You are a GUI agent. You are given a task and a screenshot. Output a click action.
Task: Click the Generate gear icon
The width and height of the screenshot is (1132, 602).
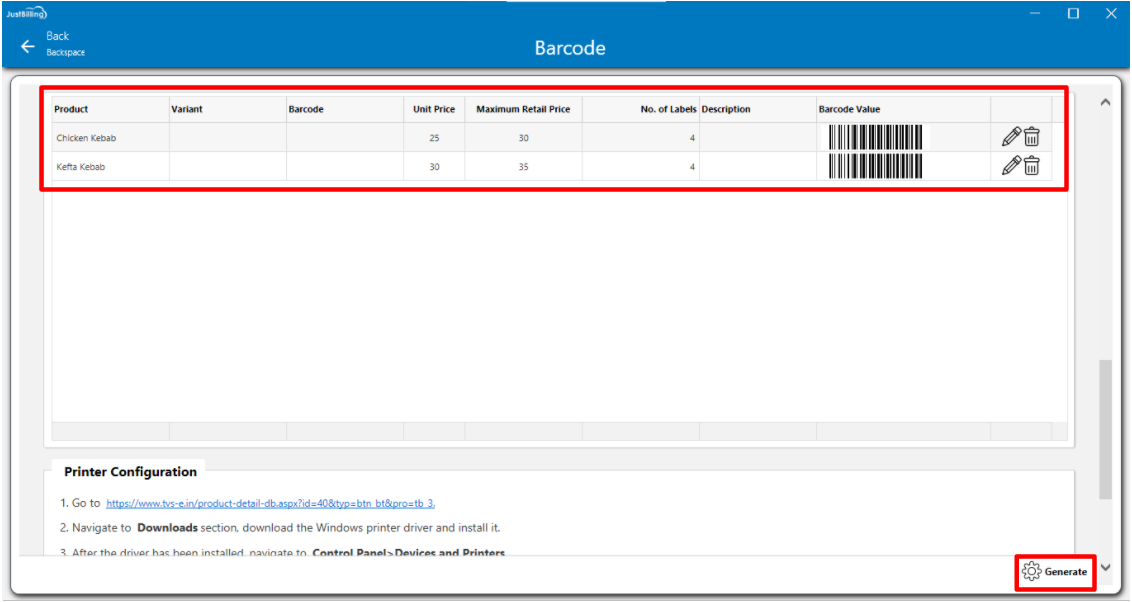click(x=1031, y=572)
